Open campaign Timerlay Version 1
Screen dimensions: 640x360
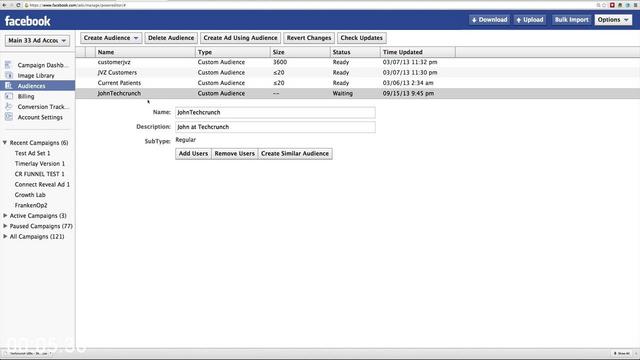[x=40, y=164]
